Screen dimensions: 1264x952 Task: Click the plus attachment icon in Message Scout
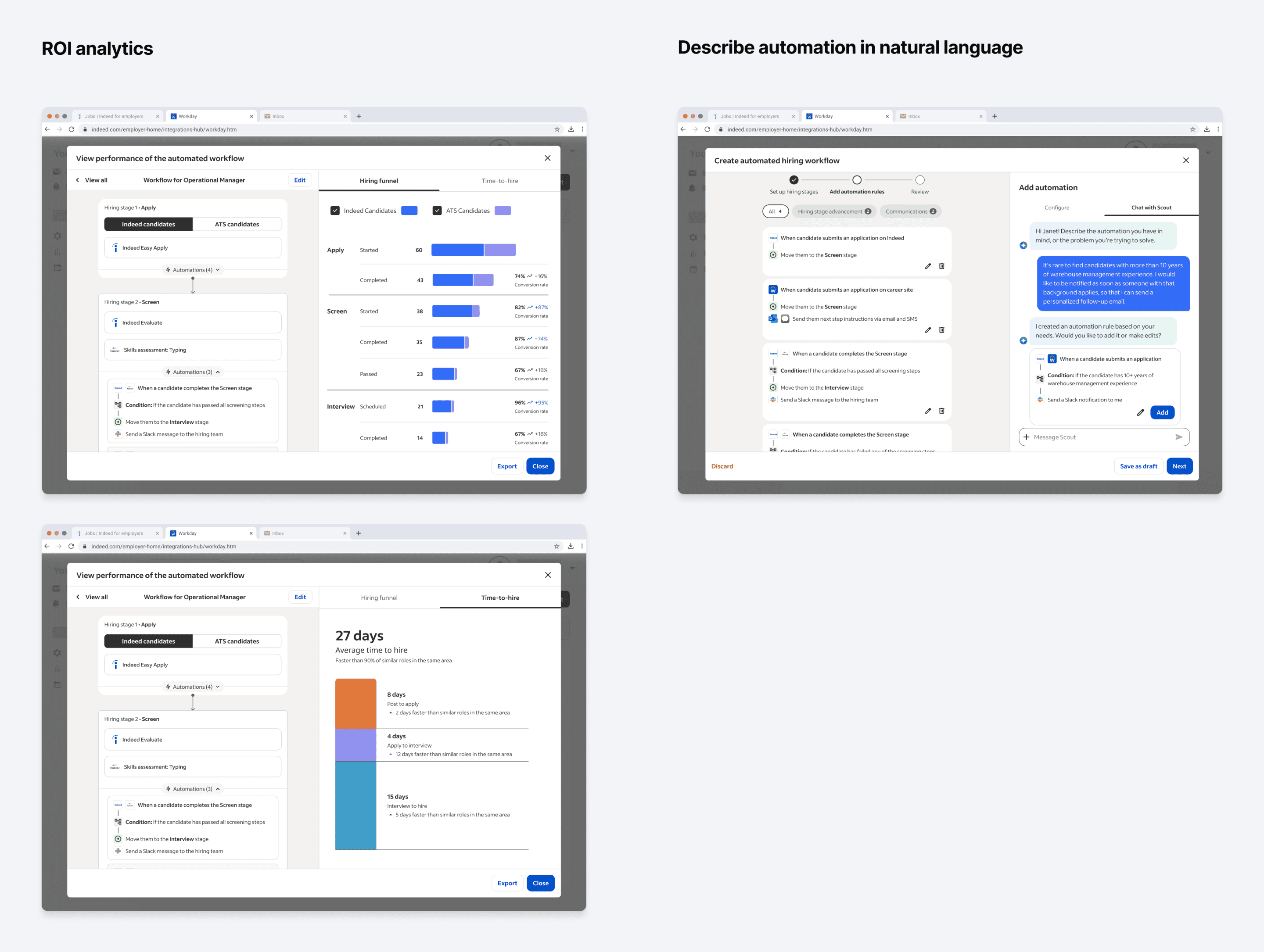pos(1026,437)
